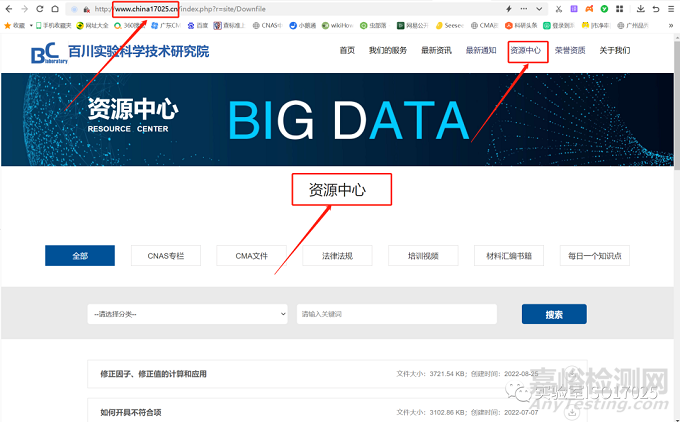The image size is (680, 422).
Task: Open 最新通知 navigation item
Action: [481, 50]
